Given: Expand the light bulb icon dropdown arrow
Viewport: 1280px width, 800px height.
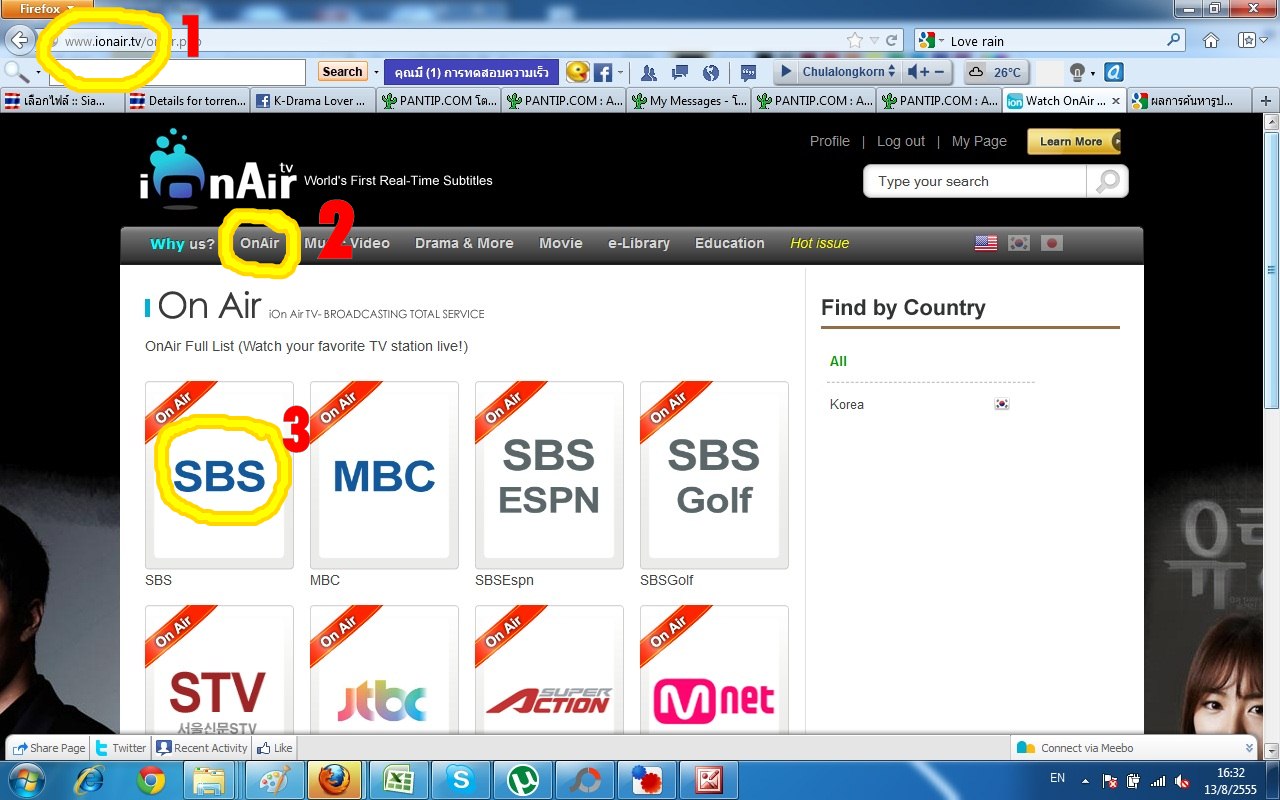Looking at the screenshot, I should (1093, 73).
